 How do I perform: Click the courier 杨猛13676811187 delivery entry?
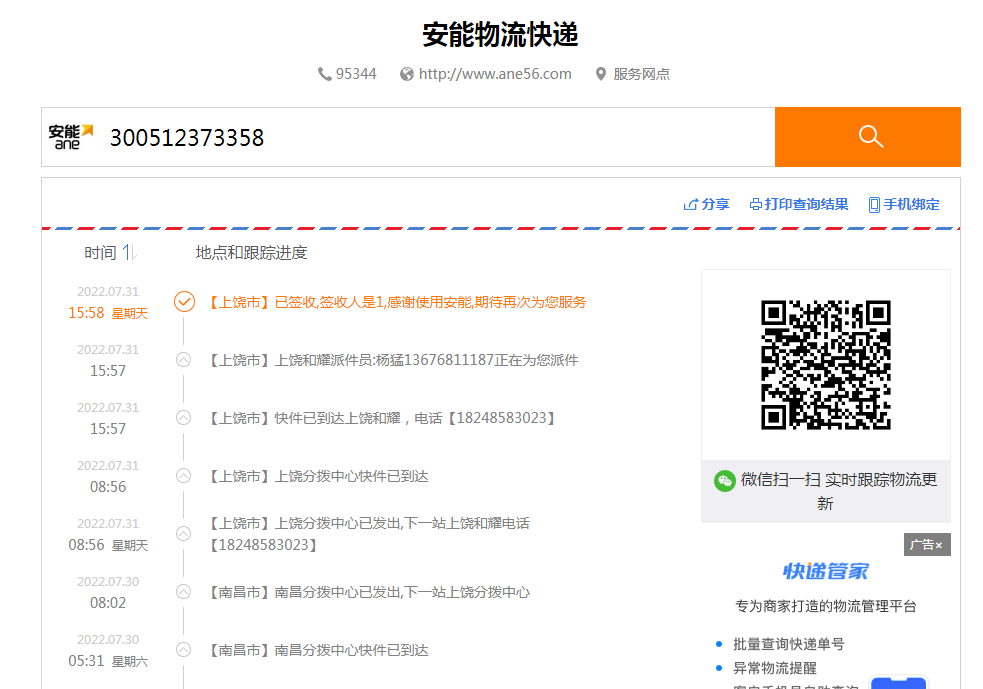click(x=393, y=360)
